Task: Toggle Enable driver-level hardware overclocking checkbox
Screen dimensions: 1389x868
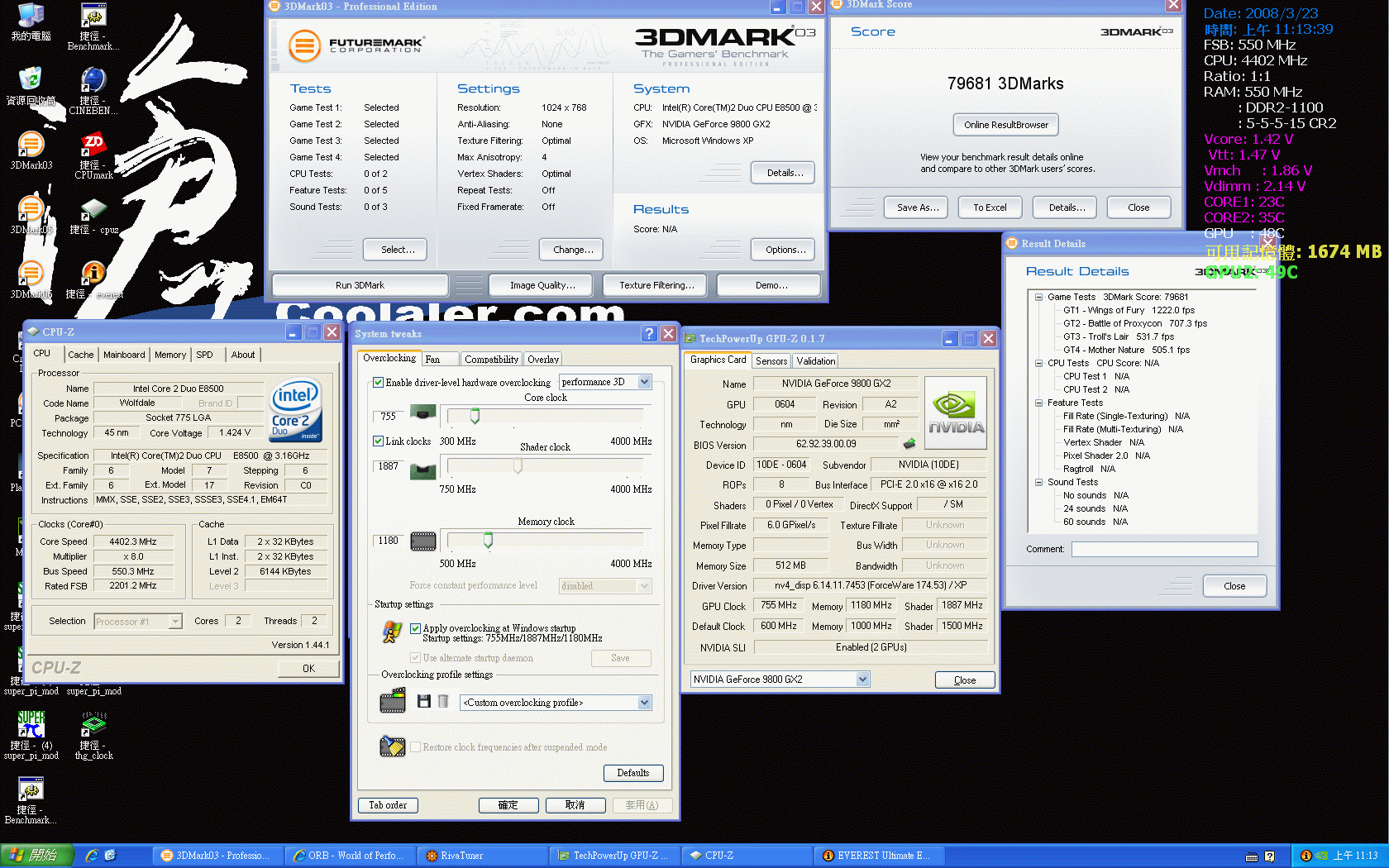Action: (x=378, y=383)
